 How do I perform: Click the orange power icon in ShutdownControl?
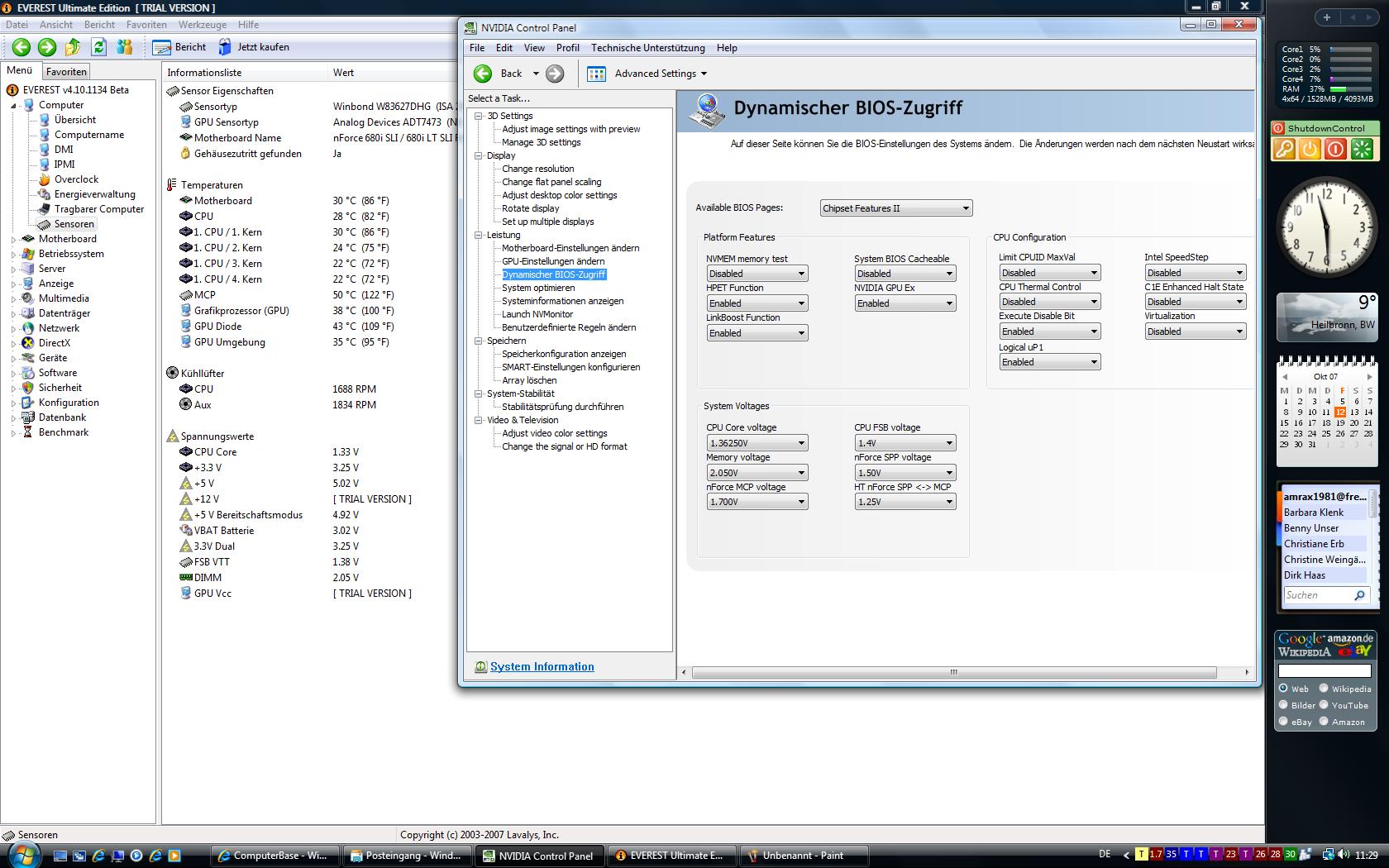tap(1310, 149)
